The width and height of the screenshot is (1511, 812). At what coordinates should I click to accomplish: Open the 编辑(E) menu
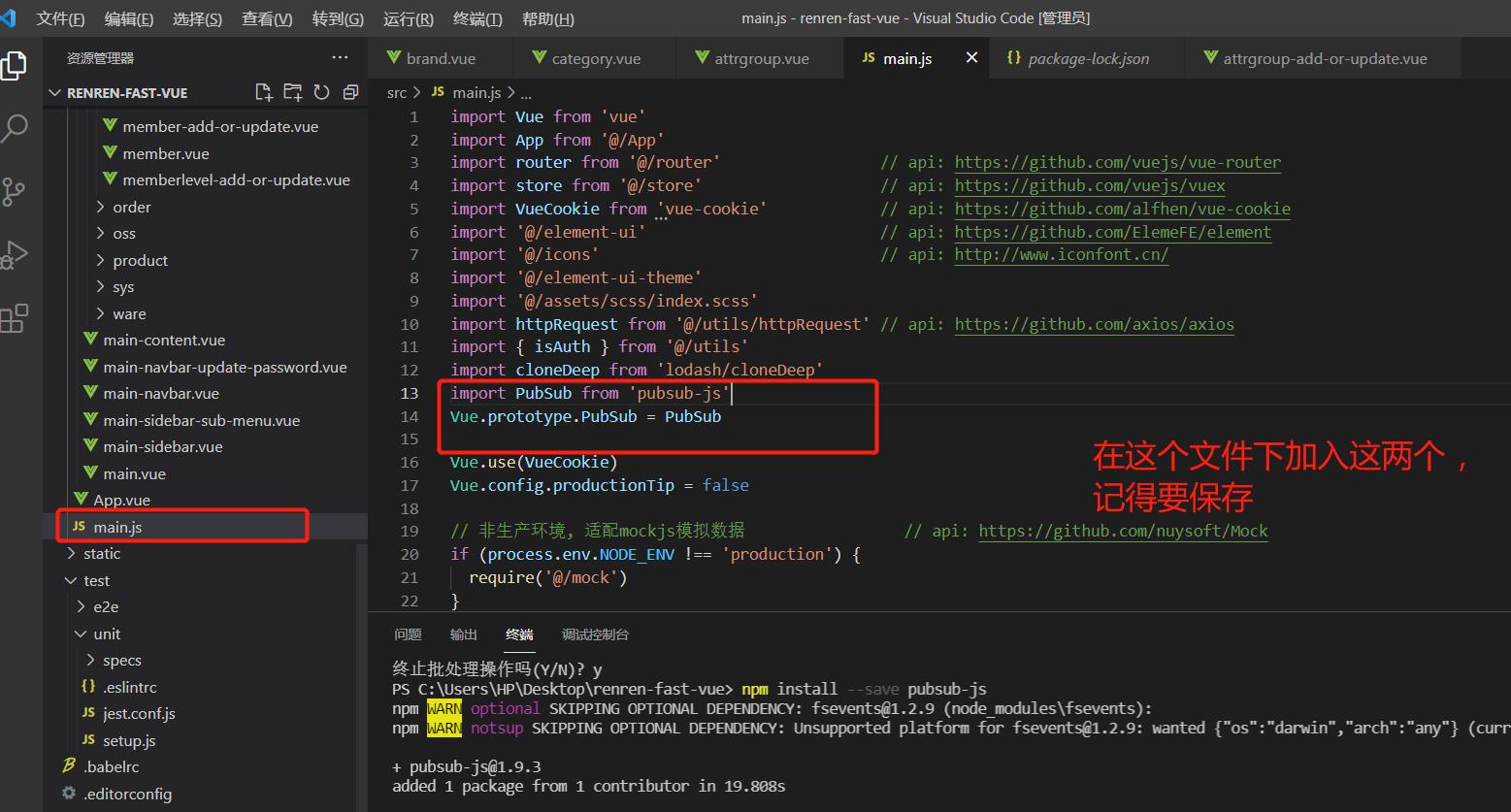pos(129,18)
